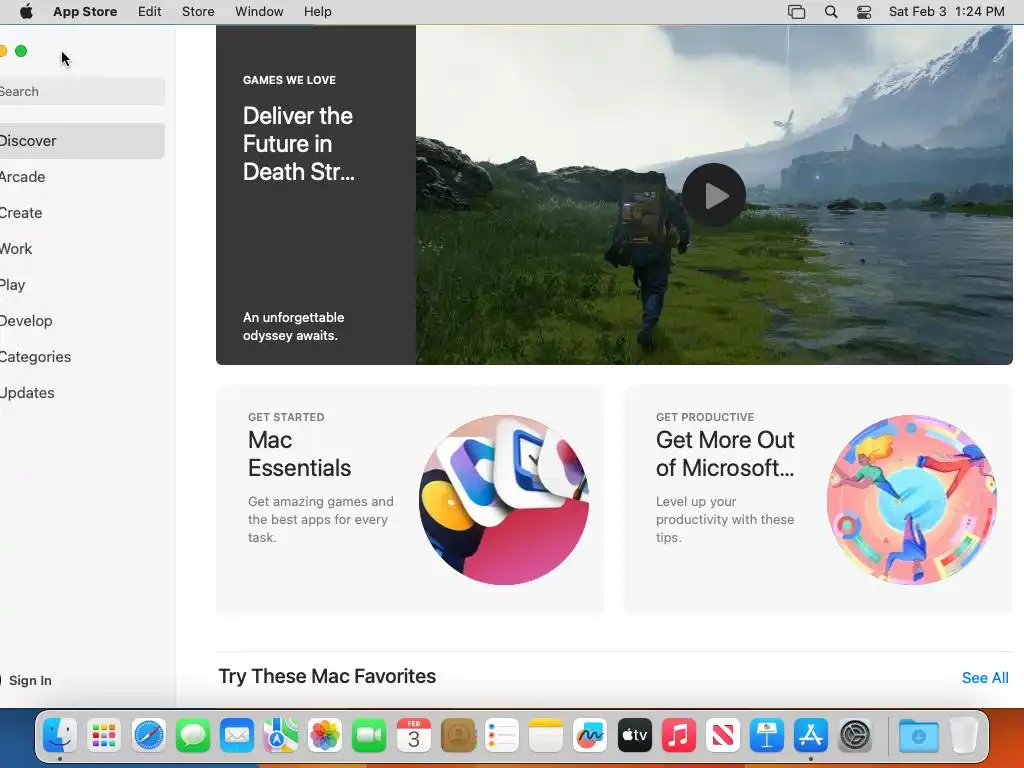Click the date and time in menu bar
Image resolution: width=1024 pixels, height=768 pixels.
tap(946, 12)
